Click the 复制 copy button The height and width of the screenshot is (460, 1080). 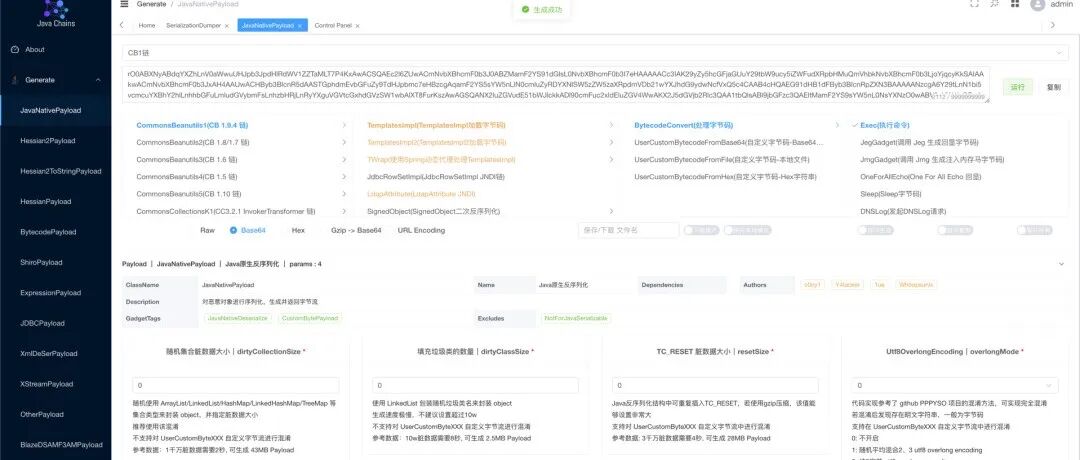(x=1053, y=87)
